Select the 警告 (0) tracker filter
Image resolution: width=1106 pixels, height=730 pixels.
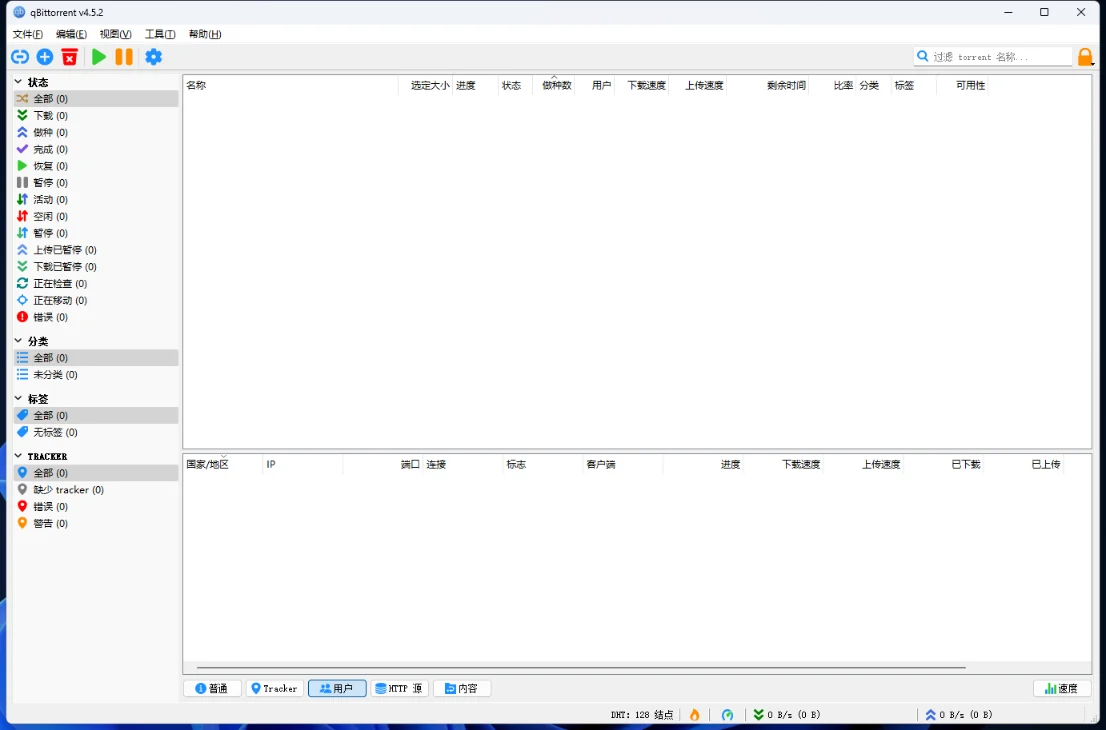pos(96,523)
